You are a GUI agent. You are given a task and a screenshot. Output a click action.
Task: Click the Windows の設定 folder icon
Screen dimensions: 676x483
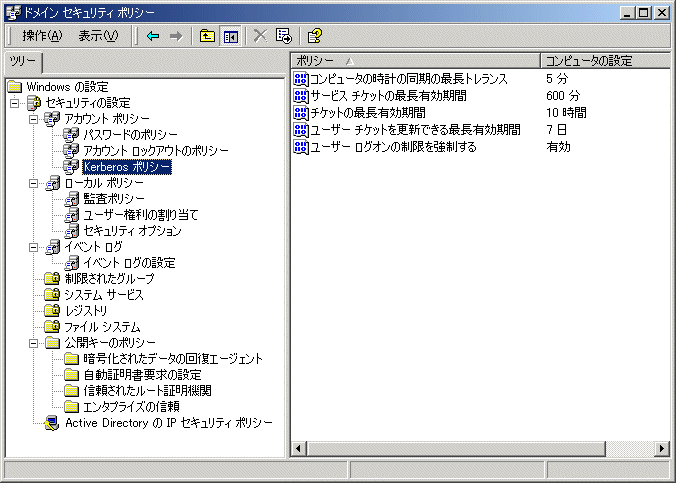[15, 87]
